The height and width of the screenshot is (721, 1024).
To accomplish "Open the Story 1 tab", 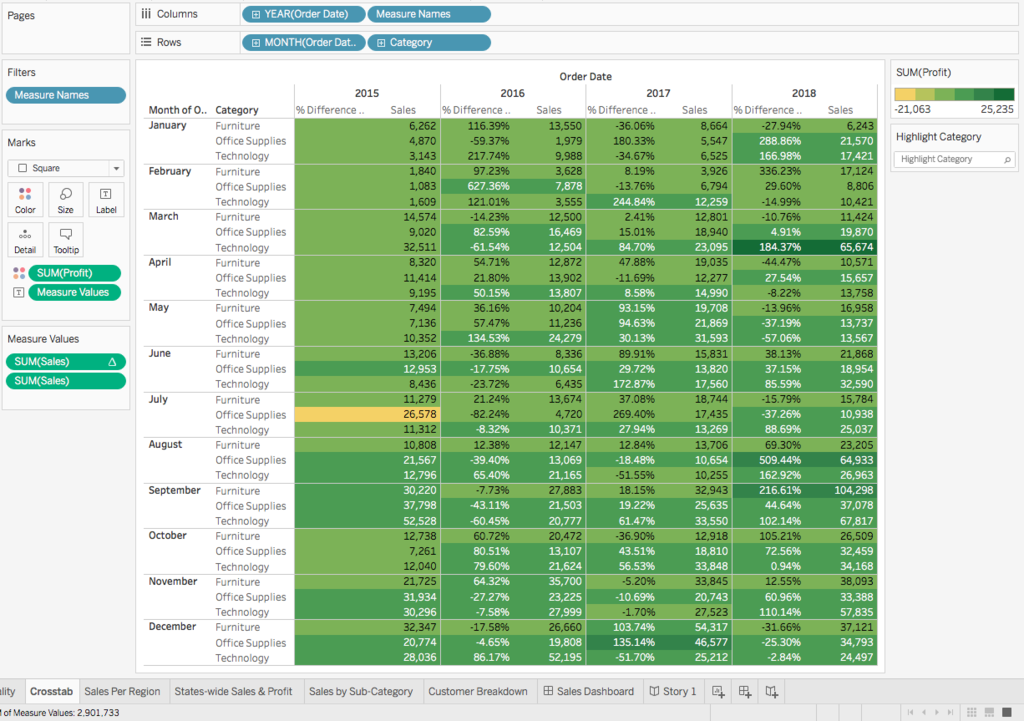I will click(673, 691).
